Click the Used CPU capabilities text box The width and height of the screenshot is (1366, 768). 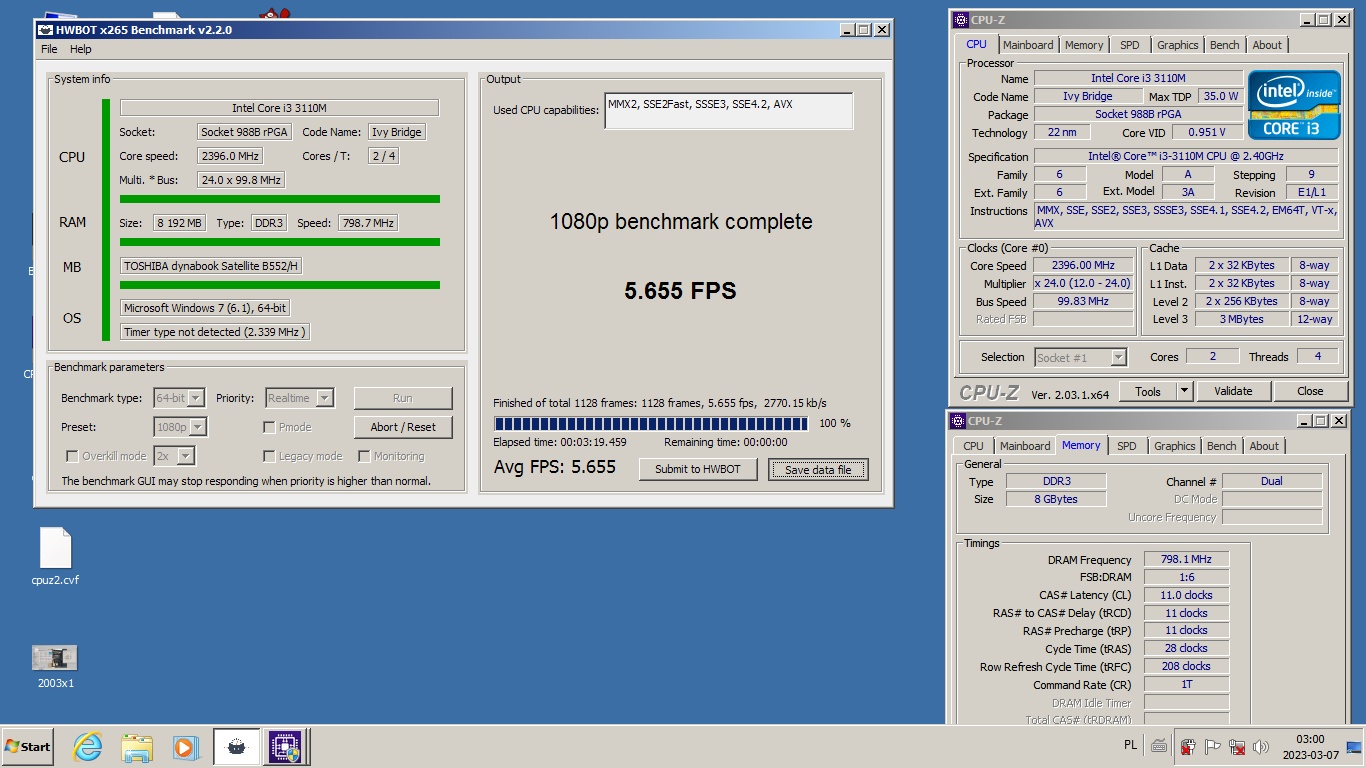(729, 111)
